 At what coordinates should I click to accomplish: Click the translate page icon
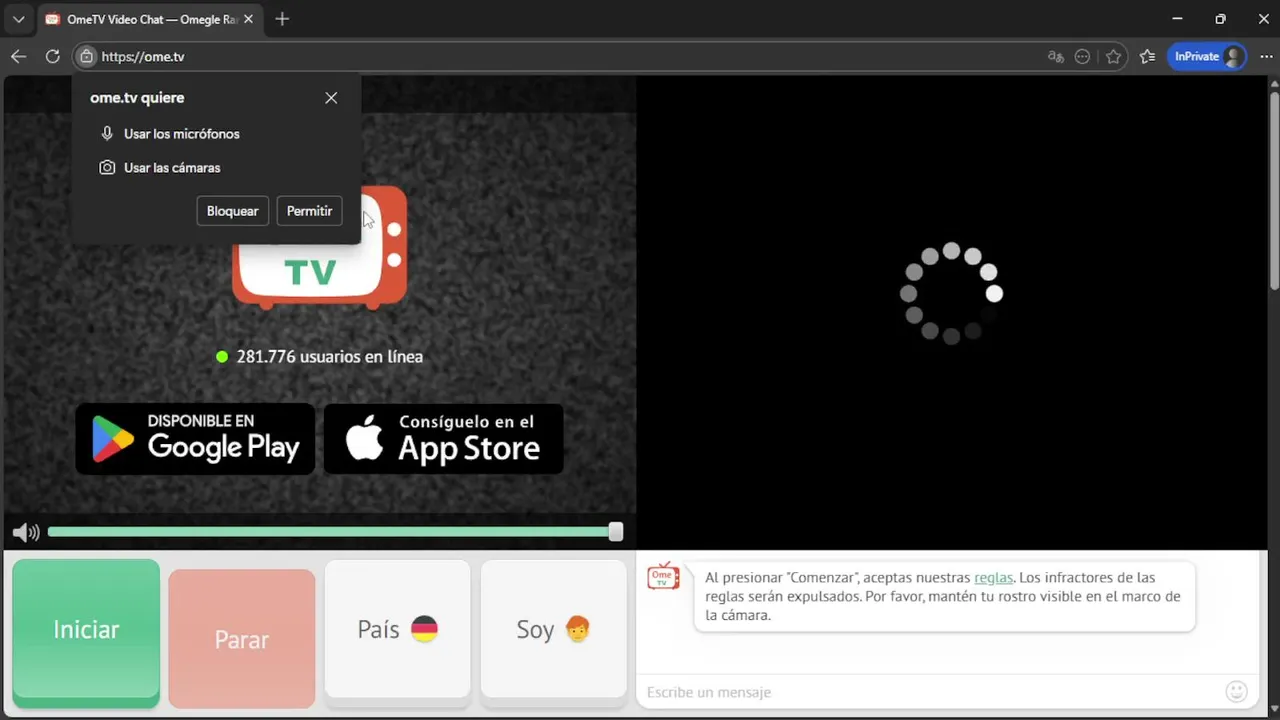pyautogui.click(x=1055, y=57)
